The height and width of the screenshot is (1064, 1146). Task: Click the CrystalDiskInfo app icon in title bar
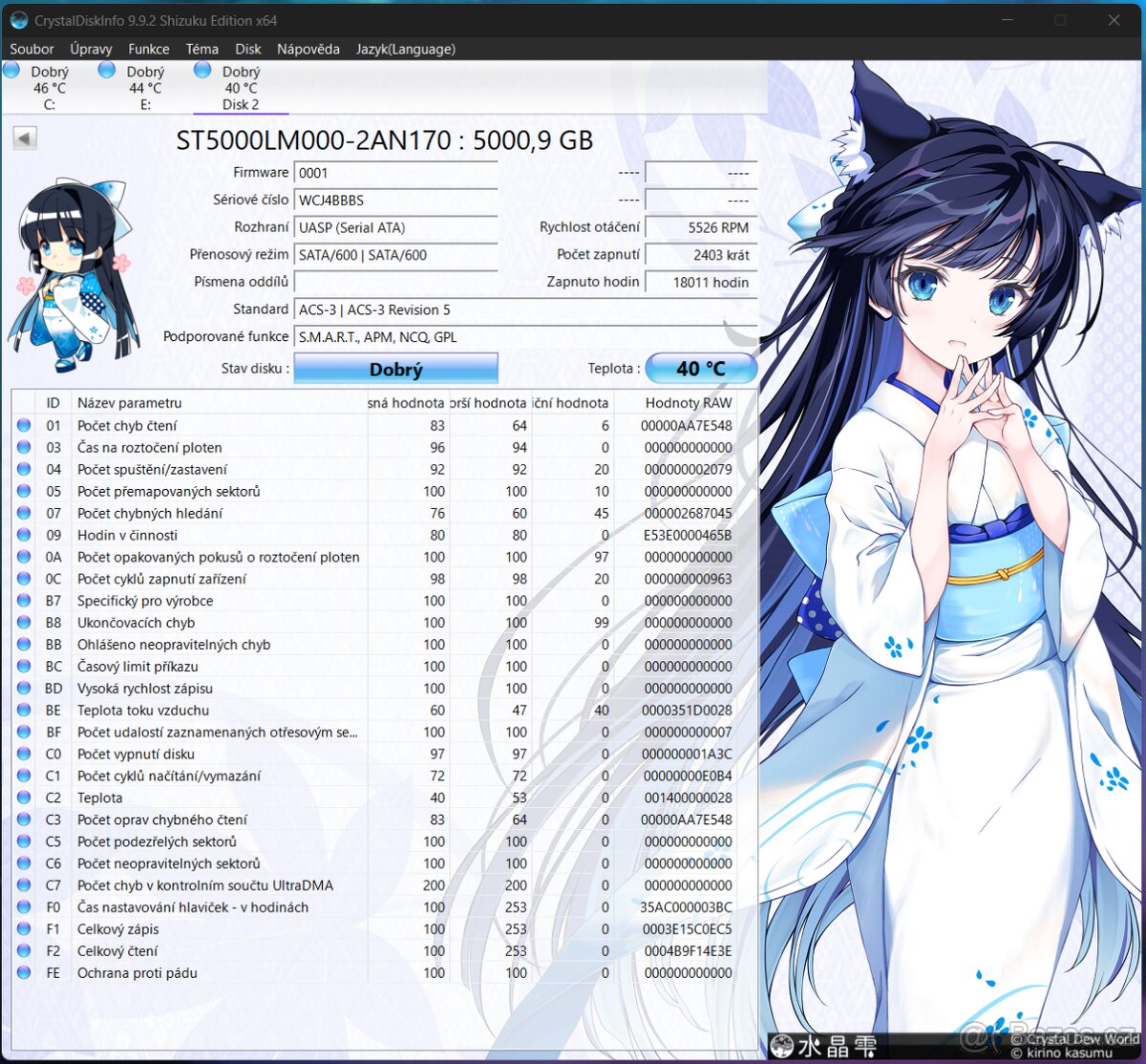click(18, 19)
